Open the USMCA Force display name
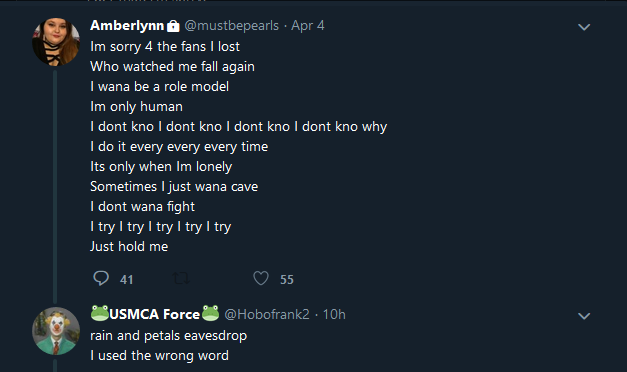 pos(154,314)
